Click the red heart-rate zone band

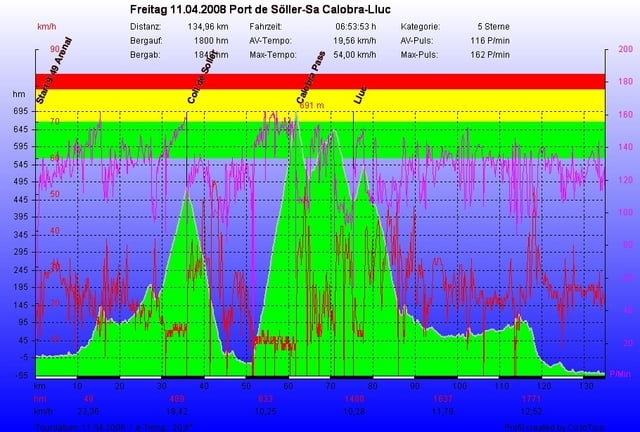coord(320,82)
